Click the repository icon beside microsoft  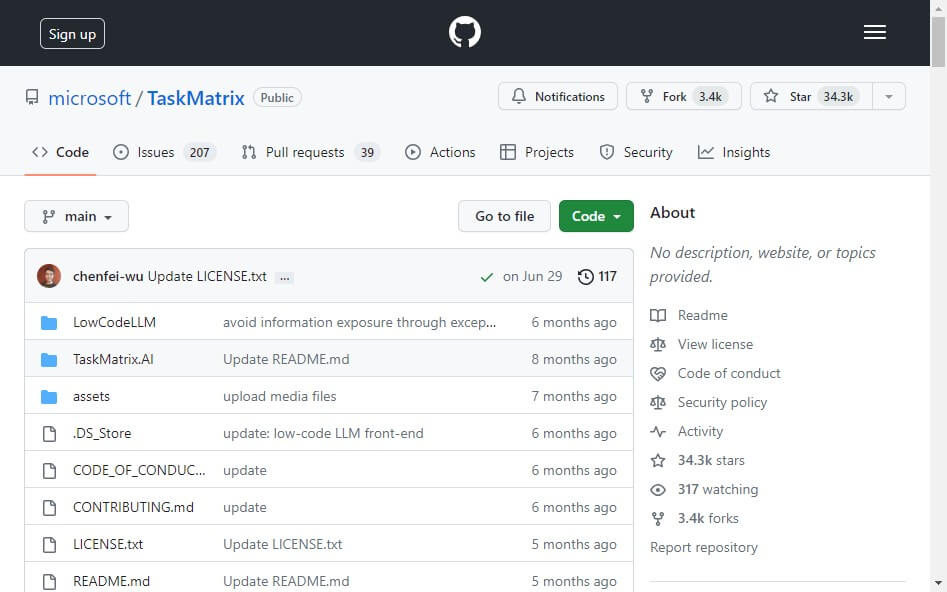[x=32, y=97]
